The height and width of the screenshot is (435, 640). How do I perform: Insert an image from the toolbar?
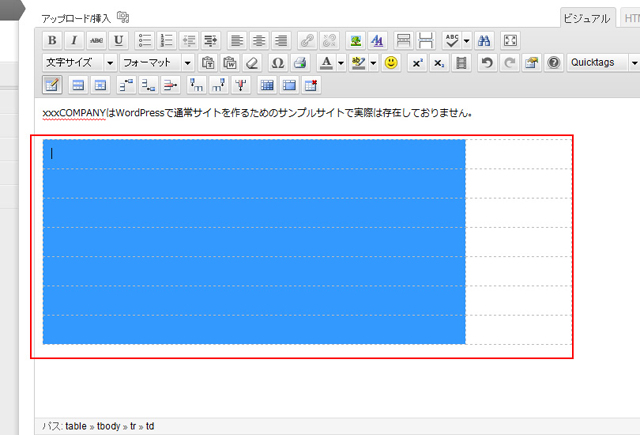pyautogui.click(x=356, y=40)
